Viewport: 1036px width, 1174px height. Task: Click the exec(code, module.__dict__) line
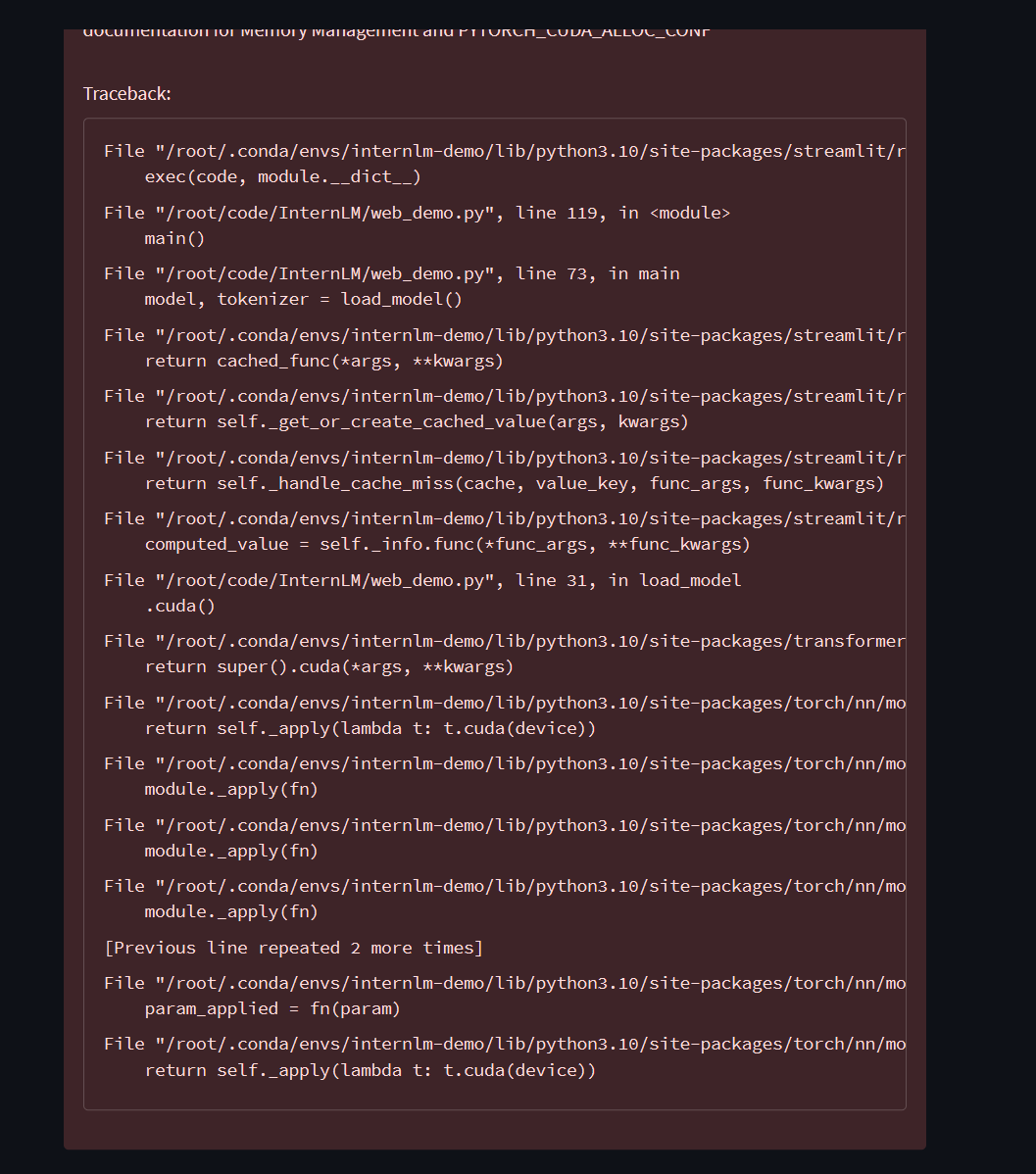point(282,176)
